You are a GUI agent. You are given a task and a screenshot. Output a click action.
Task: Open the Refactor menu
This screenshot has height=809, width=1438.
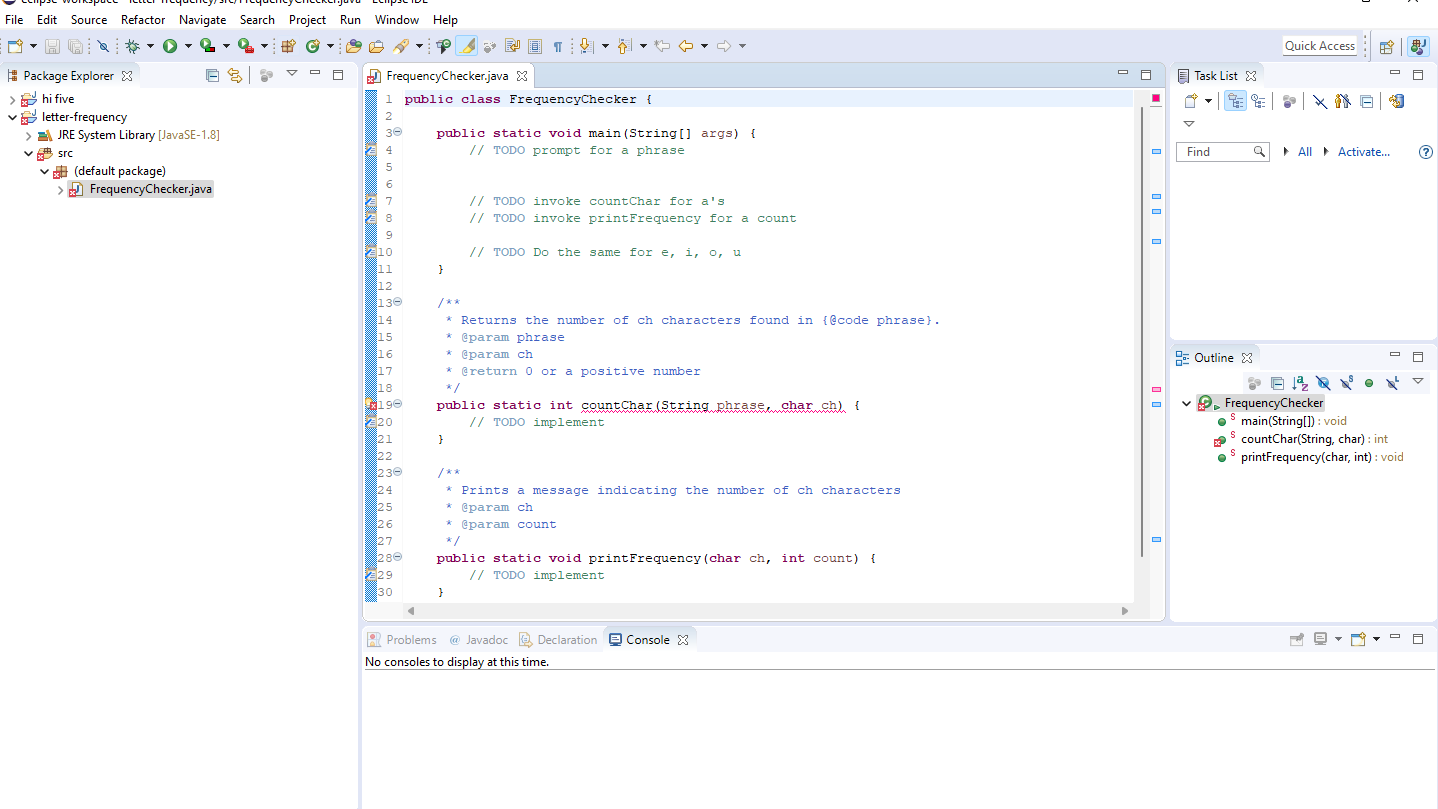[143, 19]
